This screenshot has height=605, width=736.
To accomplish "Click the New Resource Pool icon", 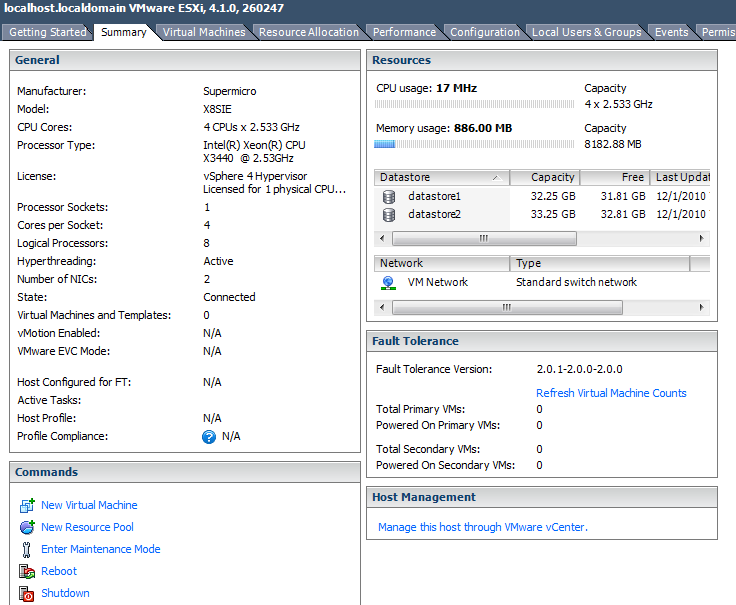I will (x=27, y=527).
